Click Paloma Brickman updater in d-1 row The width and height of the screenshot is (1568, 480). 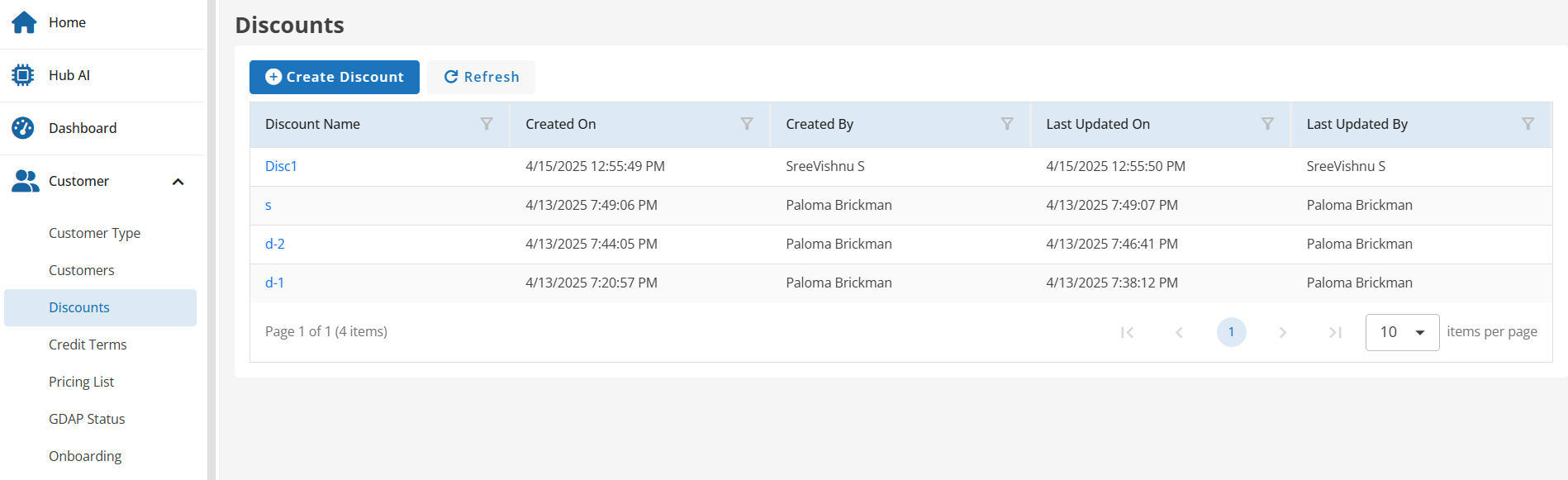pyautogui.click(x=1359, y=283)
